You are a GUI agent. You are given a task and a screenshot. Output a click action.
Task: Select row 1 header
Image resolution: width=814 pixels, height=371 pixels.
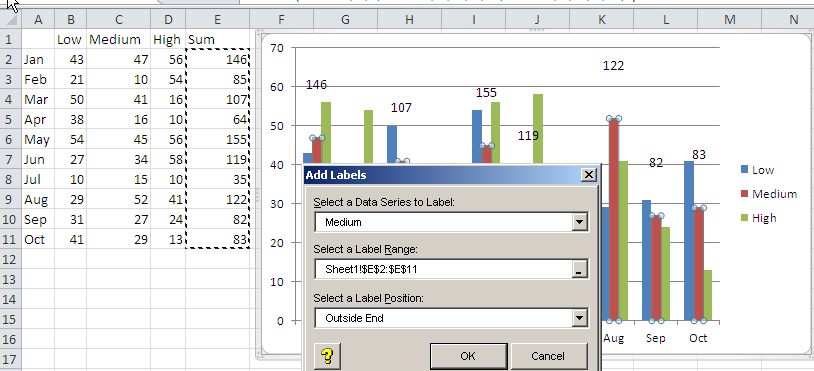10,39
